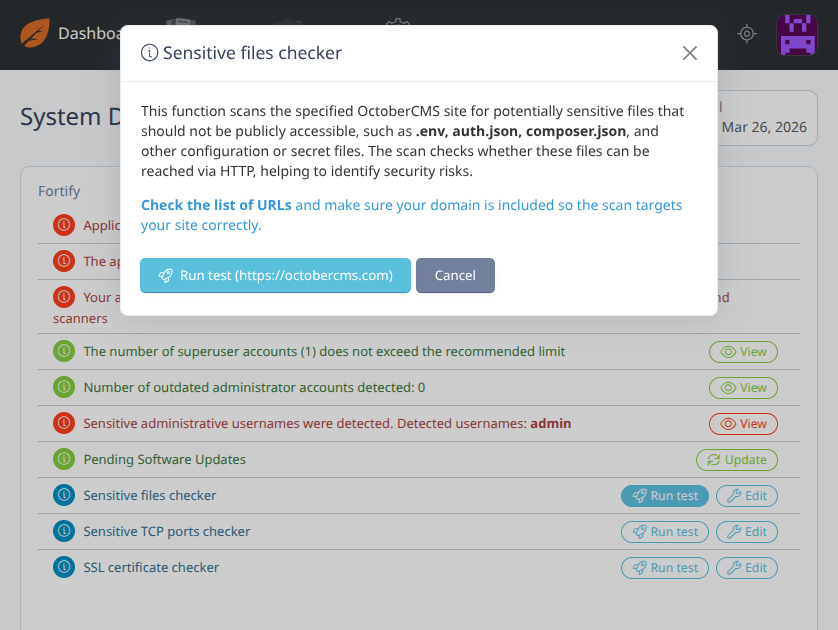Click the crosshair target icon in header
This screenshot has height=630, width=838.
click(747, 34)
